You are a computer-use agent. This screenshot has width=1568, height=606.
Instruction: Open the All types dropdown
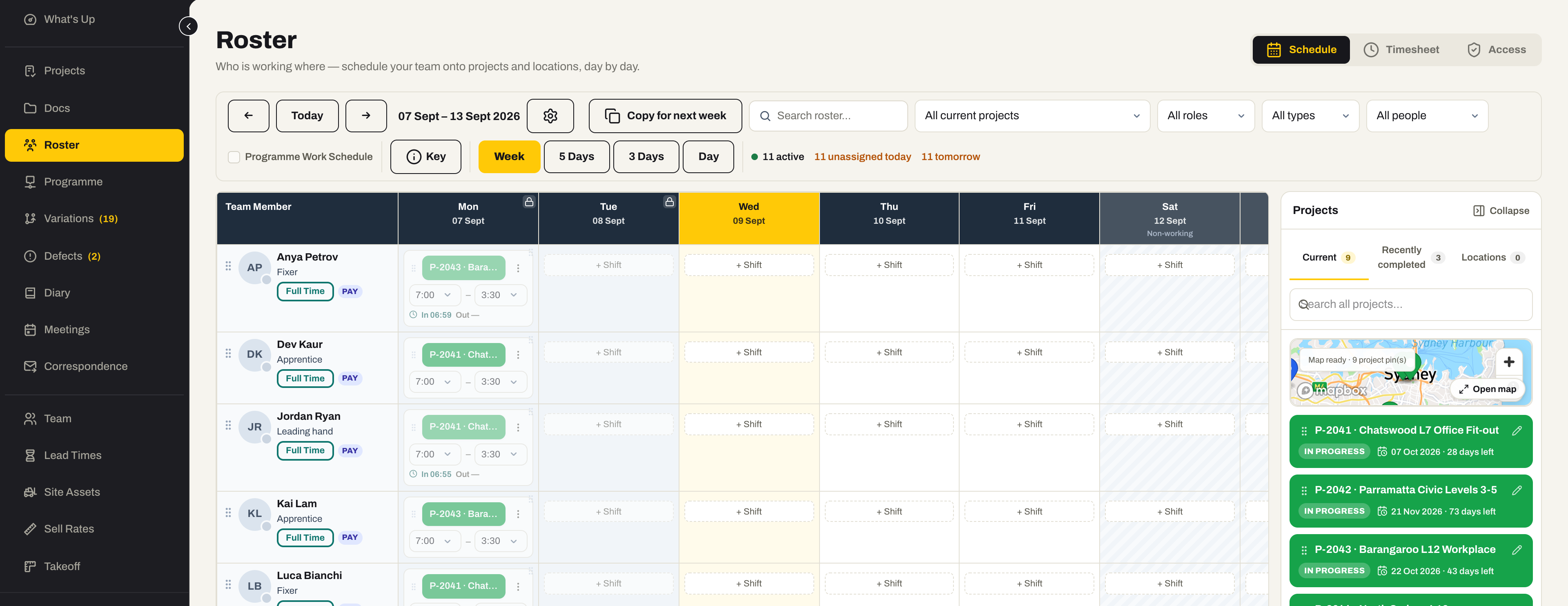tap(1310, 116)
